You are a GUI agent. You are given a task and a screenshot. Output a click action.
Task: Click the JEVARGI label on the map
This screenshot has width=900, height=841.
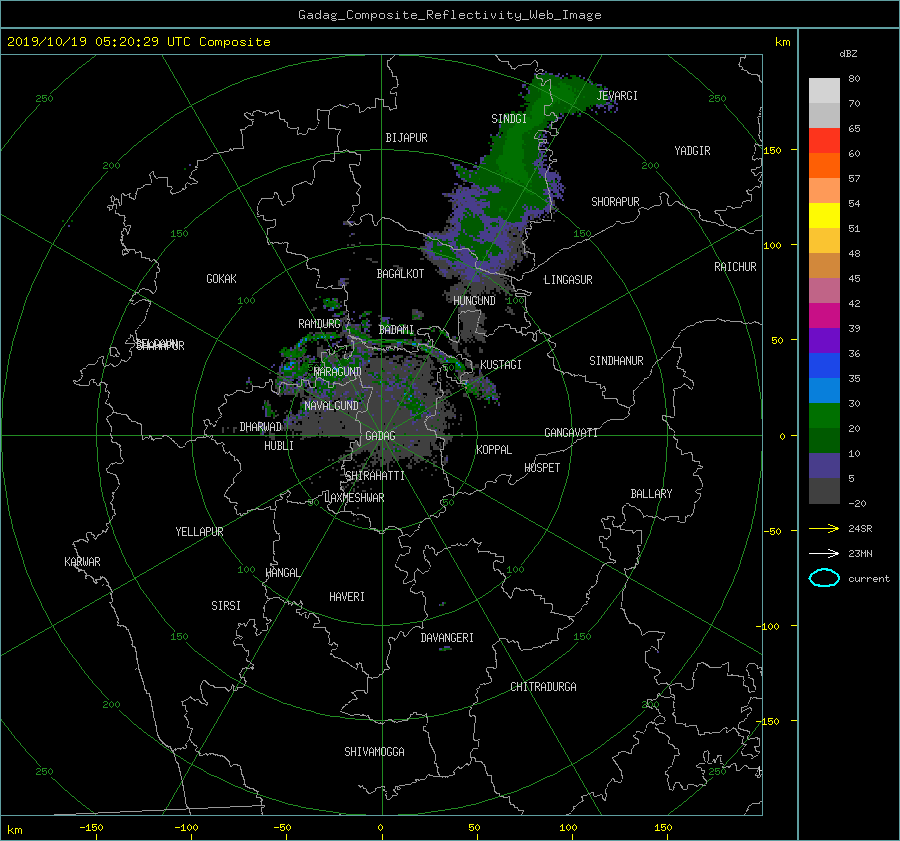617,96
